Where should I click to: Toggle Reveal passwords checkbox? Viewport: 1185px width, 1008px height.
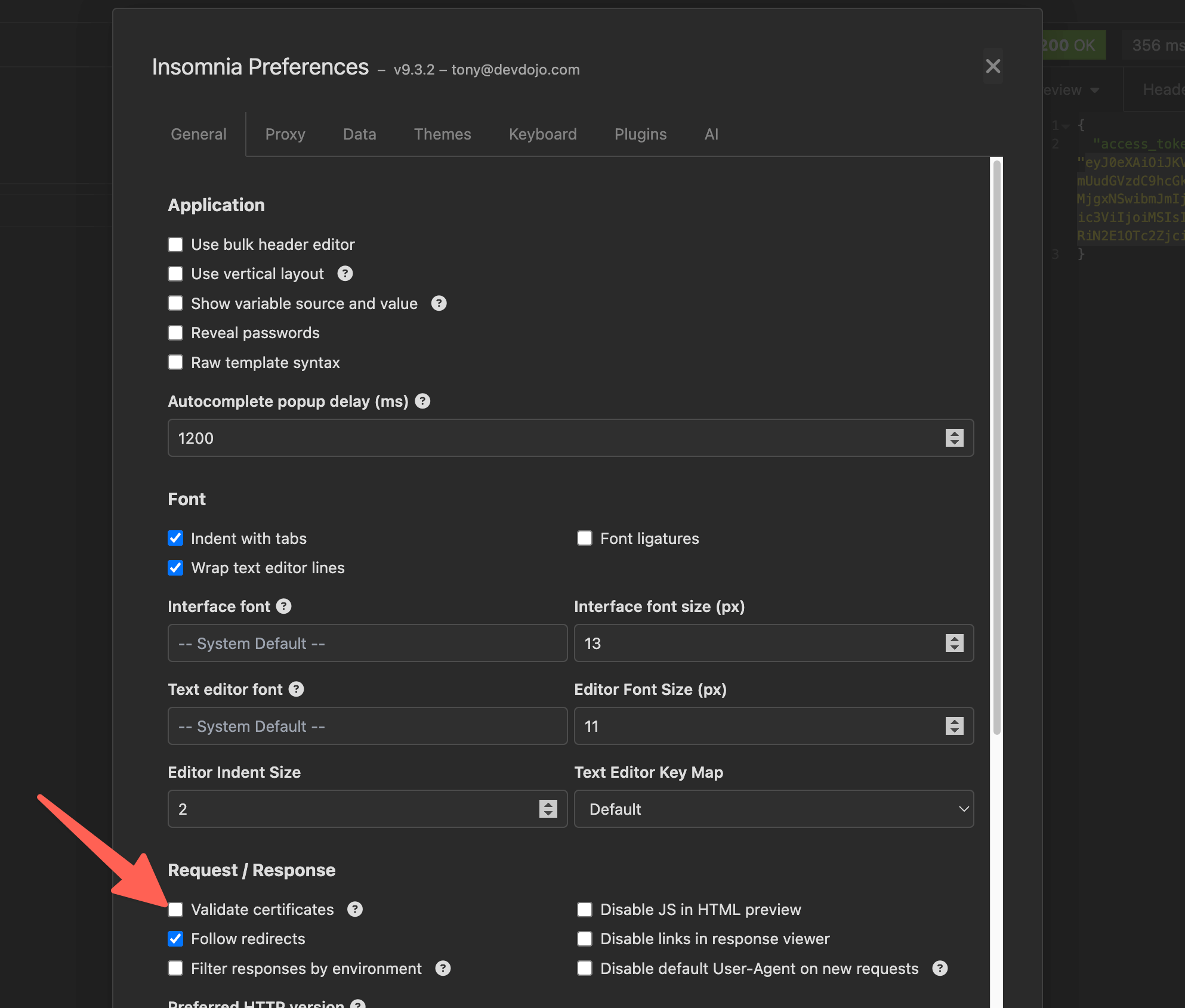coord(175,333)
